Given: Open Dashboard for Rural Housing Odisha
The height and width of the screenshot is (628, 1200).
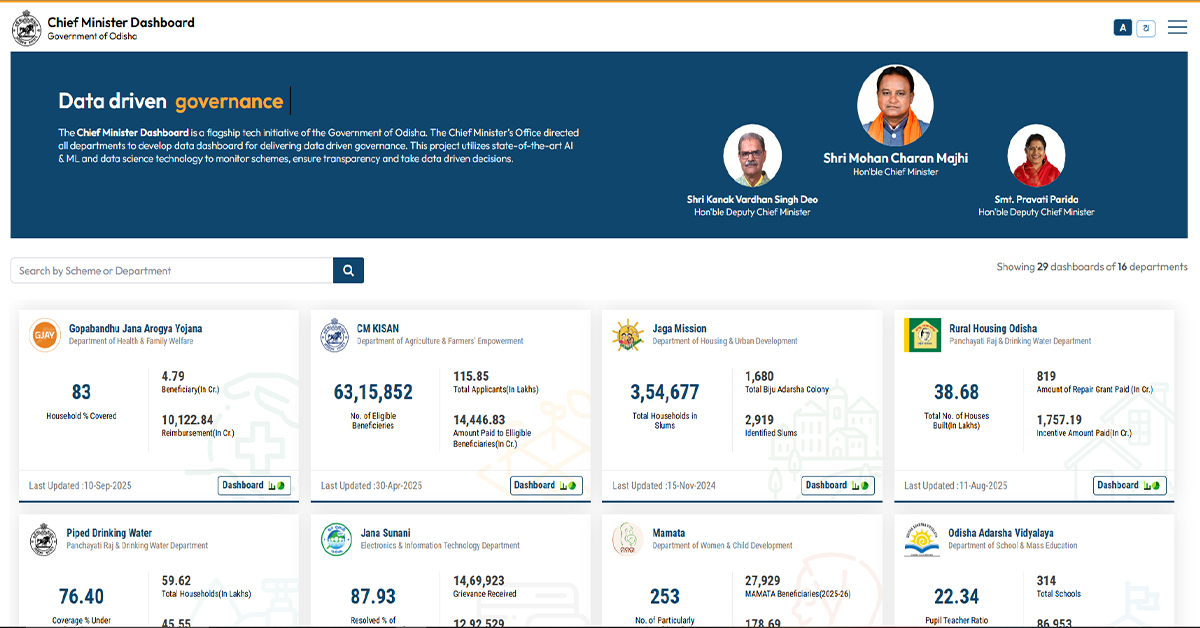Looking at the screenshot, I should pos(1130,485).
